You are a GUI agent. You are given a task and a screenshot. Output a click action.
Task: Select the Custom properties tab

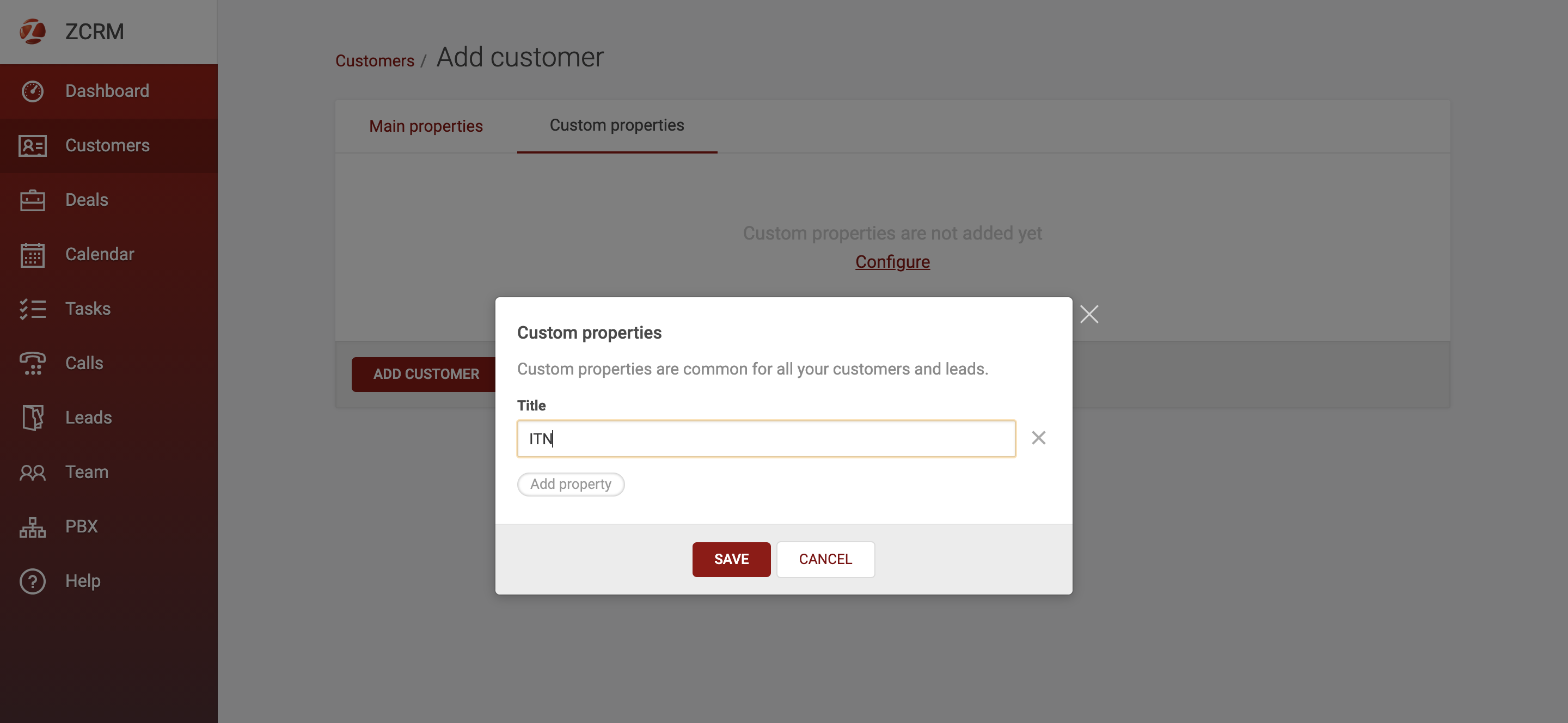[617, 125]
